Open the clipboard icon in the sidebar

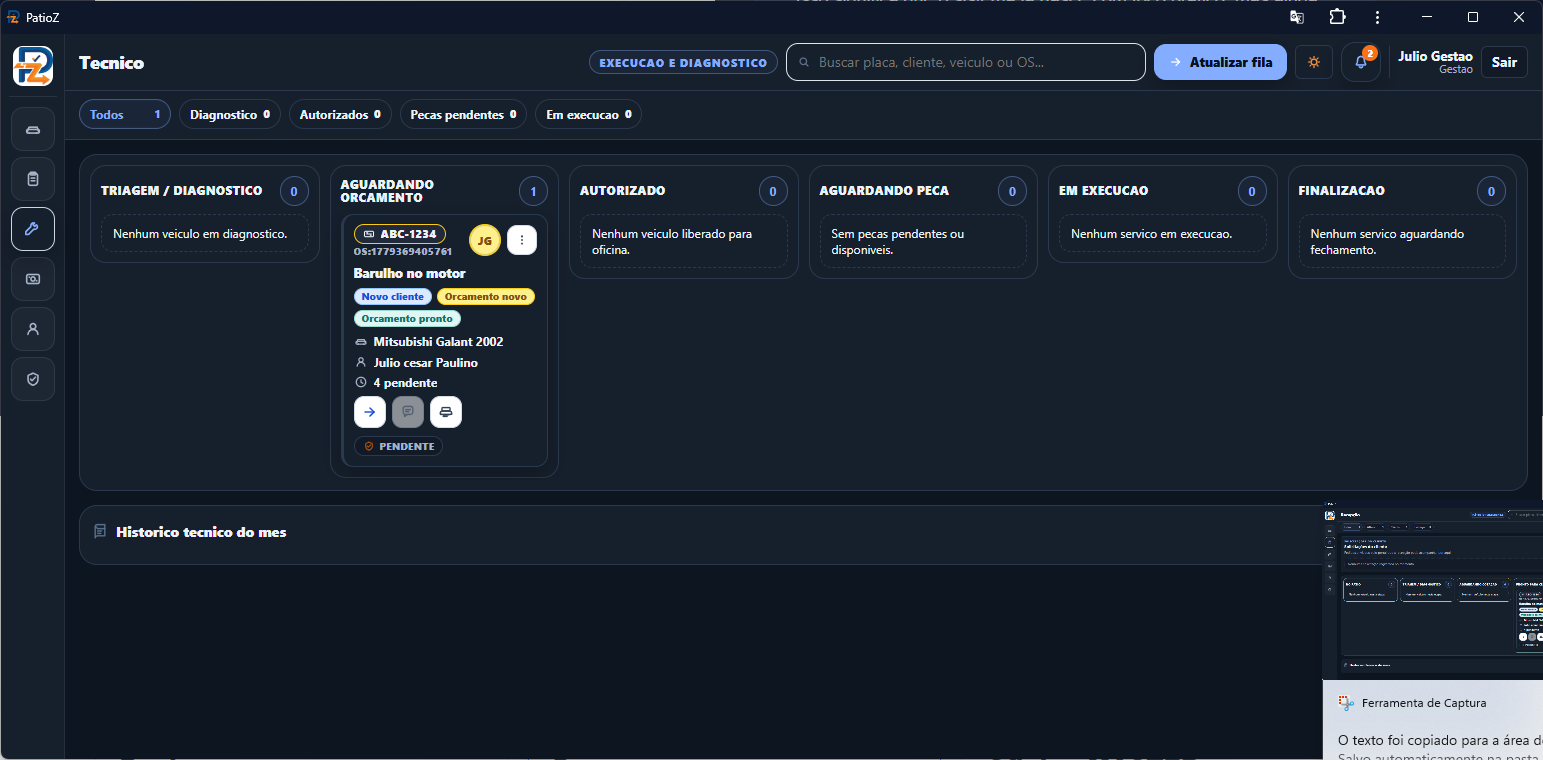[x=33, y=179]
